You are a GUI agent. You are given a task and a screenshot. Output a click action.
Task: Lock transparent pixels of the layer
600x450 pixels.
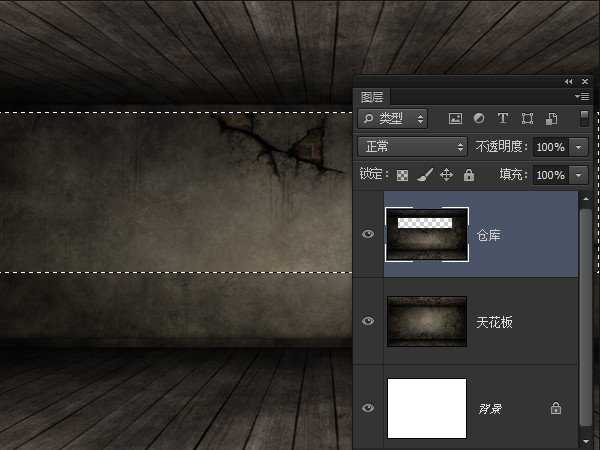pyautogui.click(x=403, y=175)
